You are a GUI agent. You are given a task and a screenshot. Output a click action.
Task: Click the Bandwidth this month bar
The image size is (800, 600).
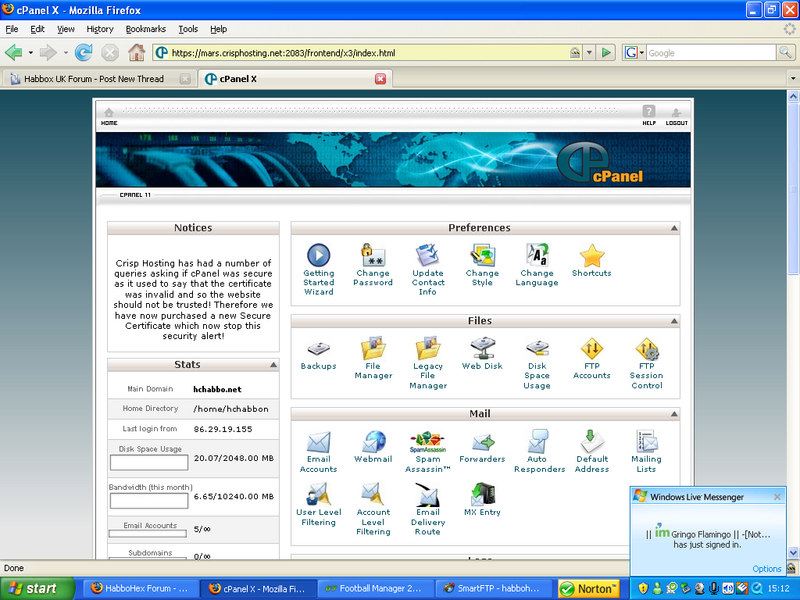click(149, 501)
